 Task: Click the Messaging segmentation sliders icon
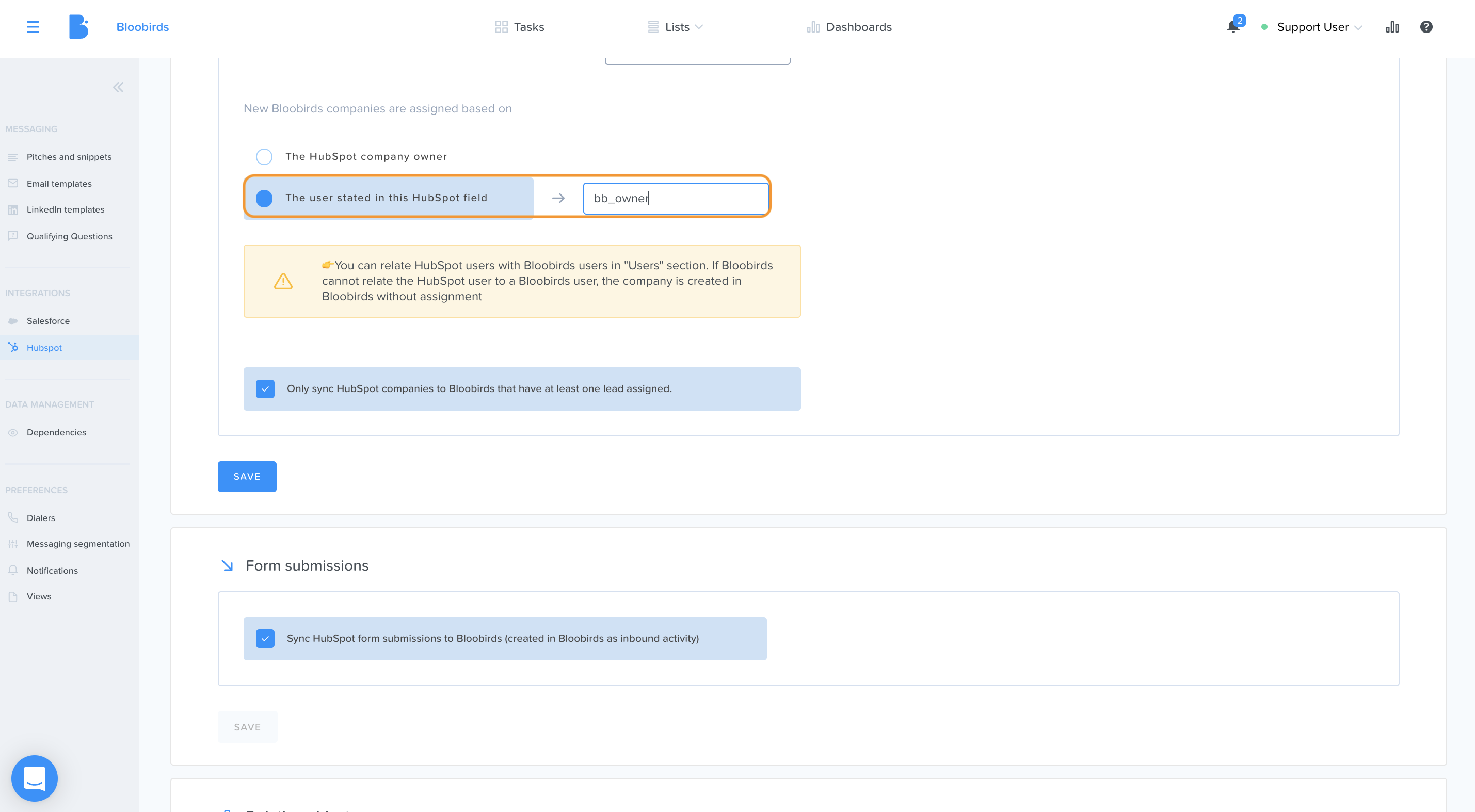[12, 544]
